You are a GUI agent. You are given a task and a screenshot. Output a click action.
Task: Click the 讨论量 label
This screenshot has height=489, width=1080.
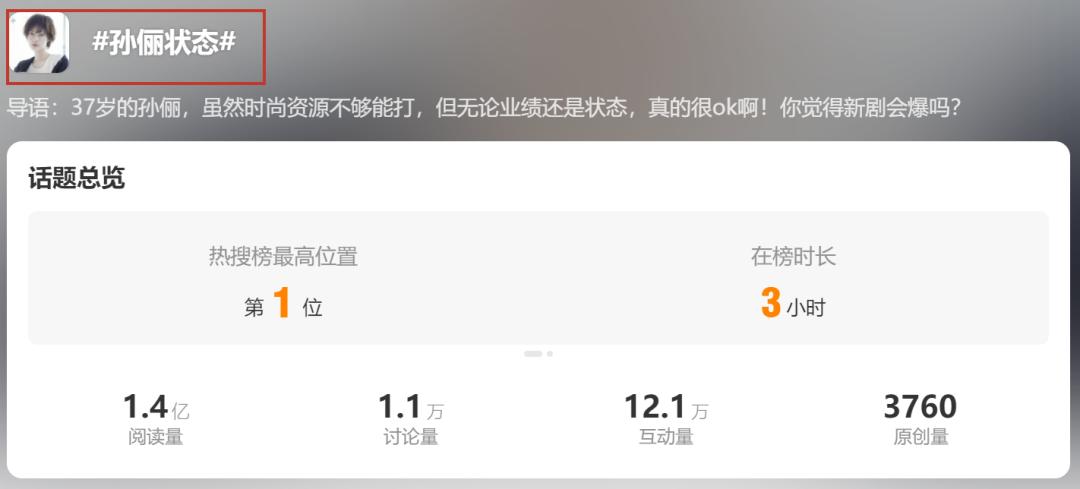[x=411, y=437]
